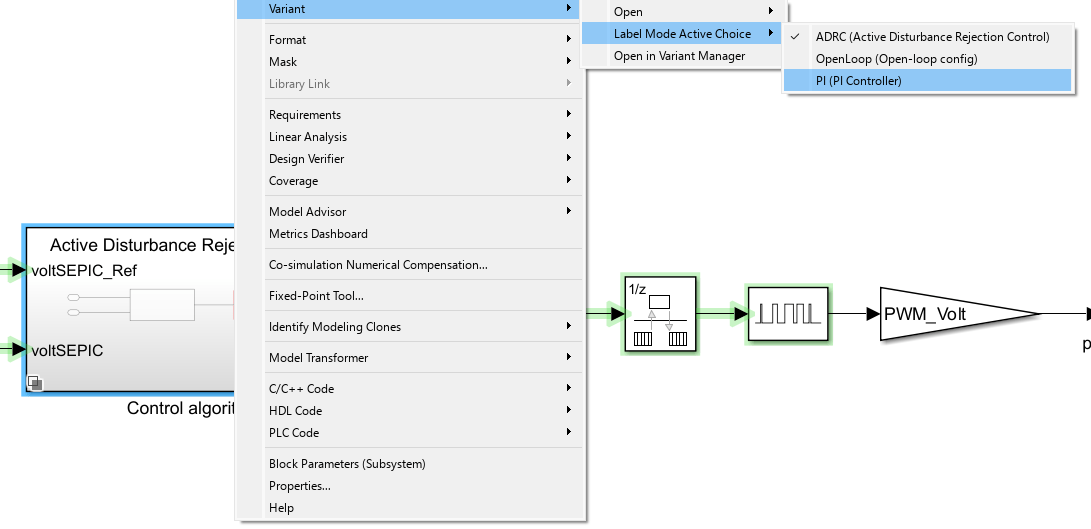The image size is (1091, 529).
Task: Open Block Parameters (Subsystem)
Action: point(347,464)
